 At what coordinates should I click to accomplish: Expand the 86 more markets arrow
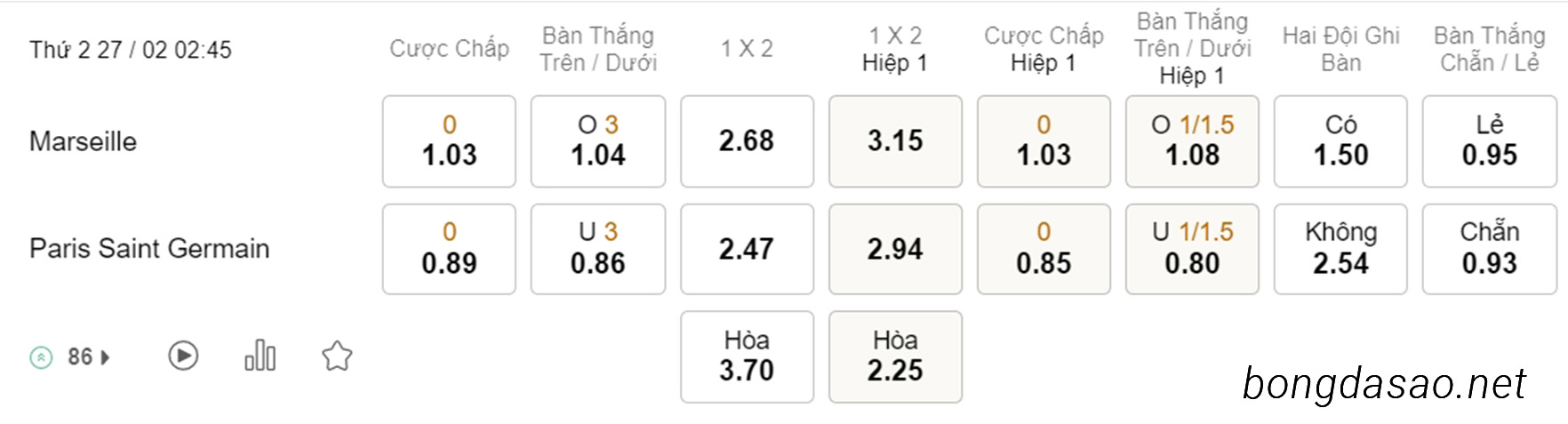click(x=106, y=357)
